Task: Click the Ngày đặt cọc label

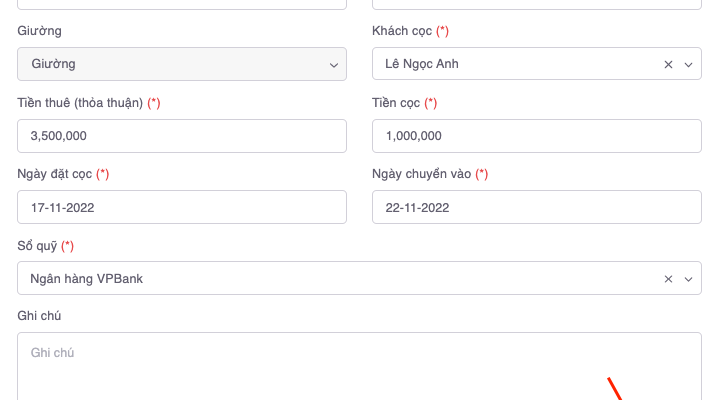Action: [55, 174]
